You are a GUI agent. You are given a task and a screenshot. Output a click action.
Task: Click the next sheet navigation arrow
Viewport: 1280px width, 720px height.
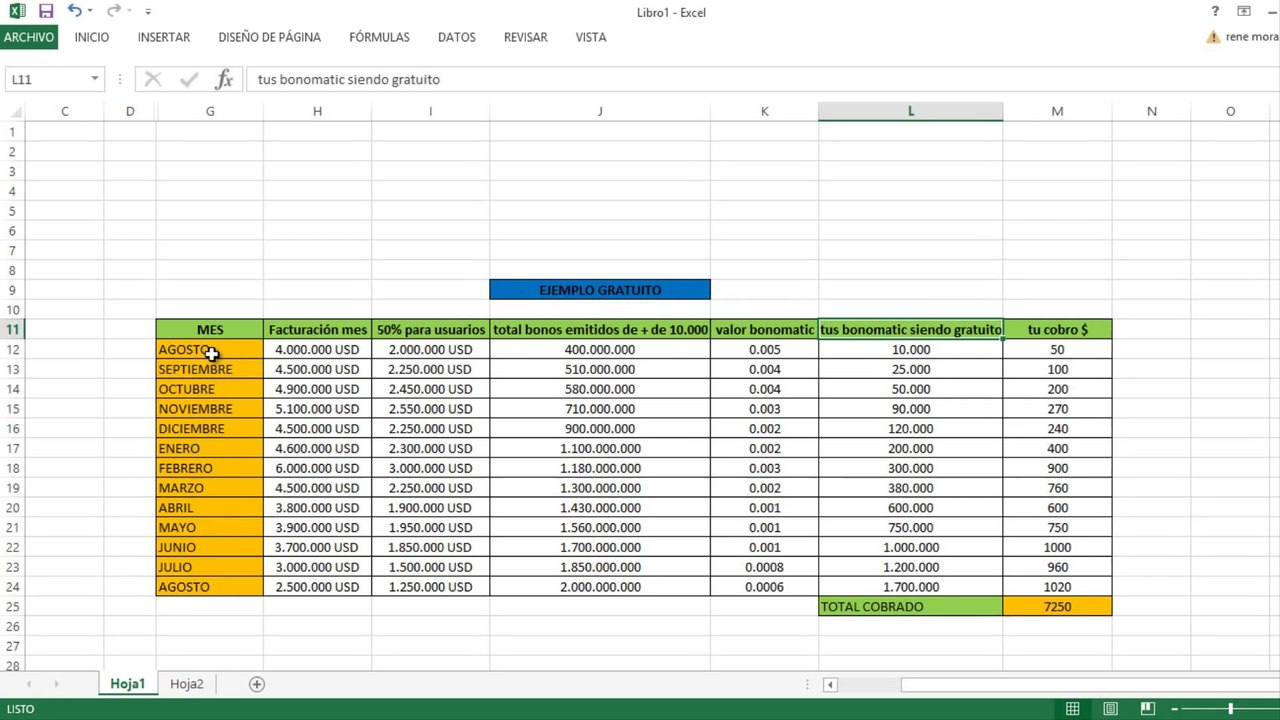[56, 684]
